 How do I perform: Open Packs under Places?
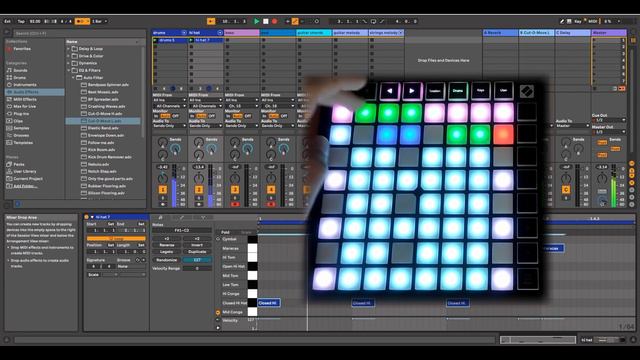click(19, 164)
